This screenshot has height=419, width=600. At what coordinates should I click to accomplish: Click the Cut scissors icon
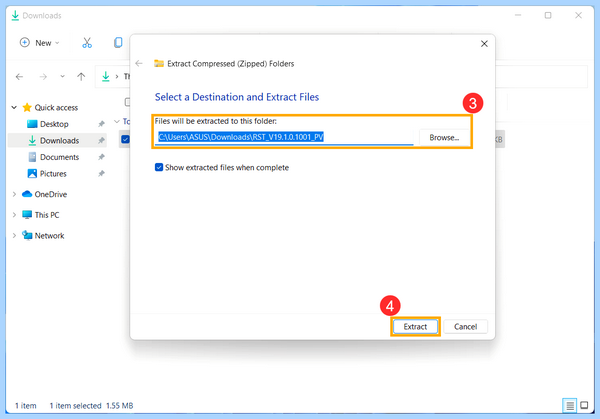coord(87,42)
